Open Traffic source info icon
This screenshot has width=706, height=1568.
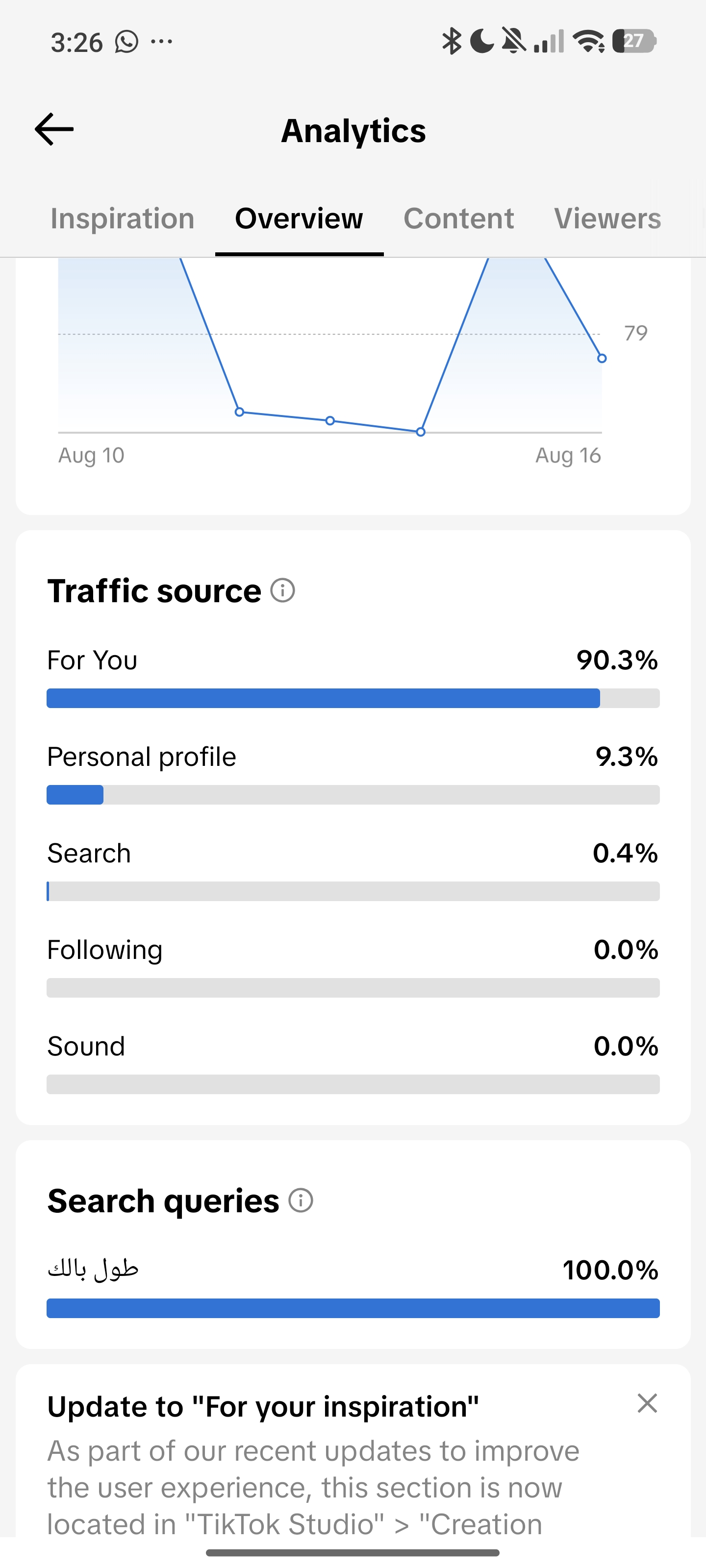(x=282, y=590)
